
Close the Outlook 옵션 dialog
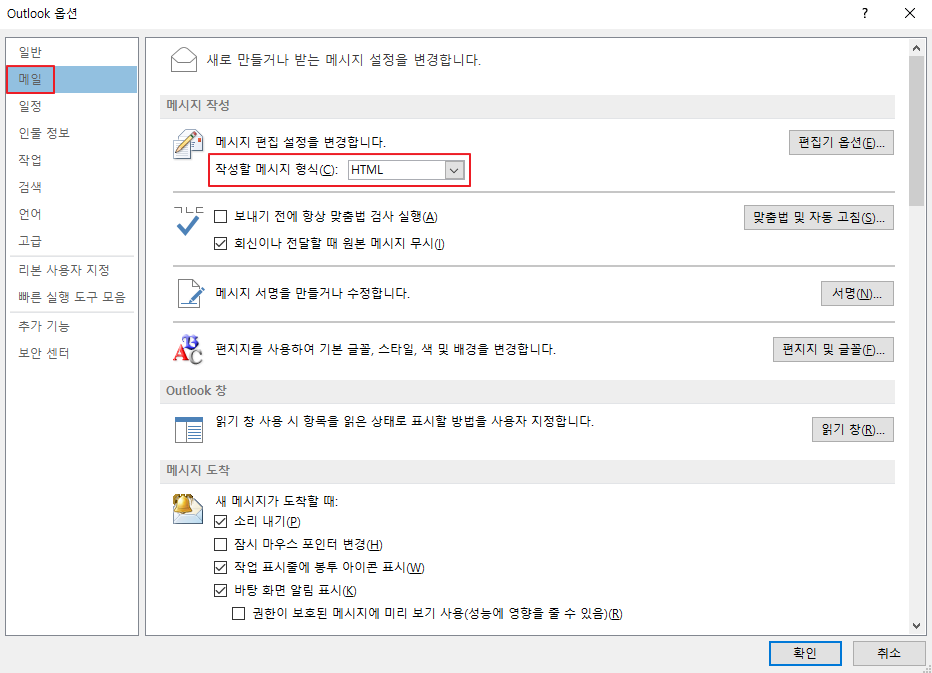909,13
